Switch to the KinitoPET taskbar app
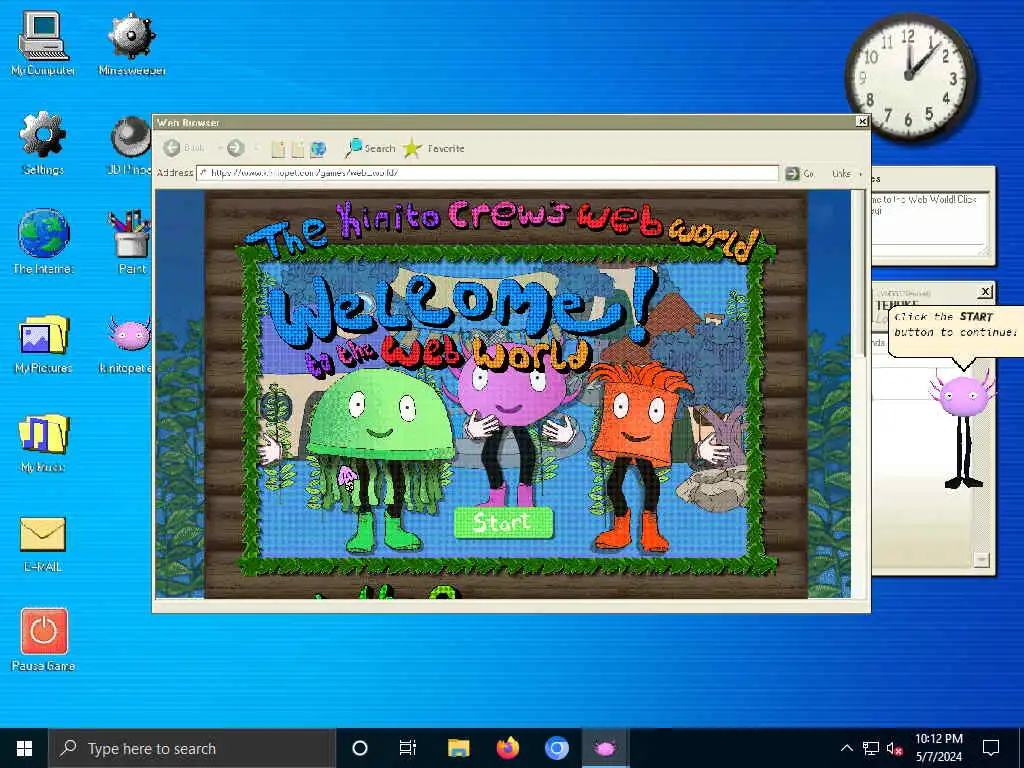 pos(605,748)
